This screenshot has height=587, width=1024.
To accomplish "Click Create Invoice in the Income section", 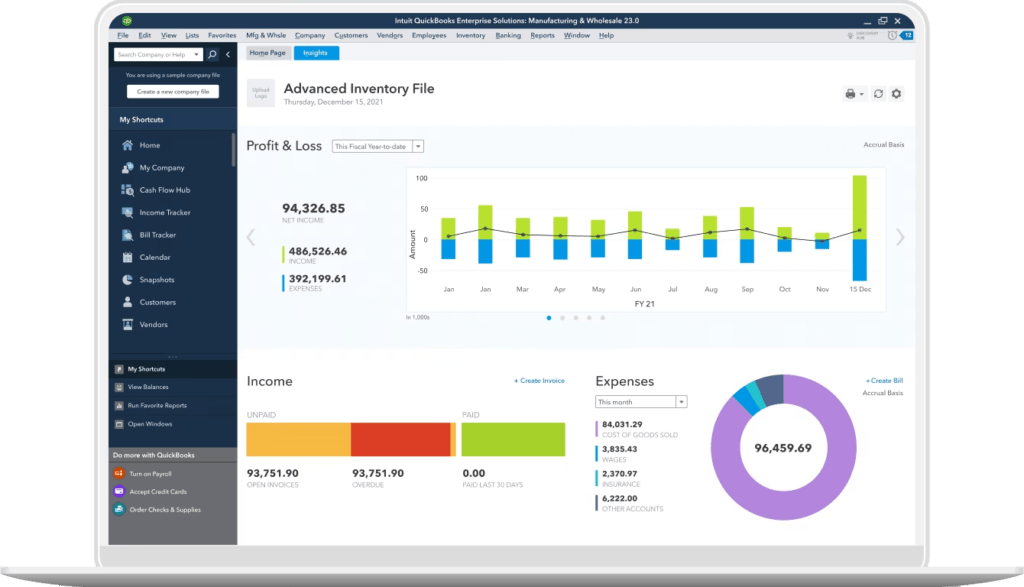I will pyautogui.click(x=540, y=380).
